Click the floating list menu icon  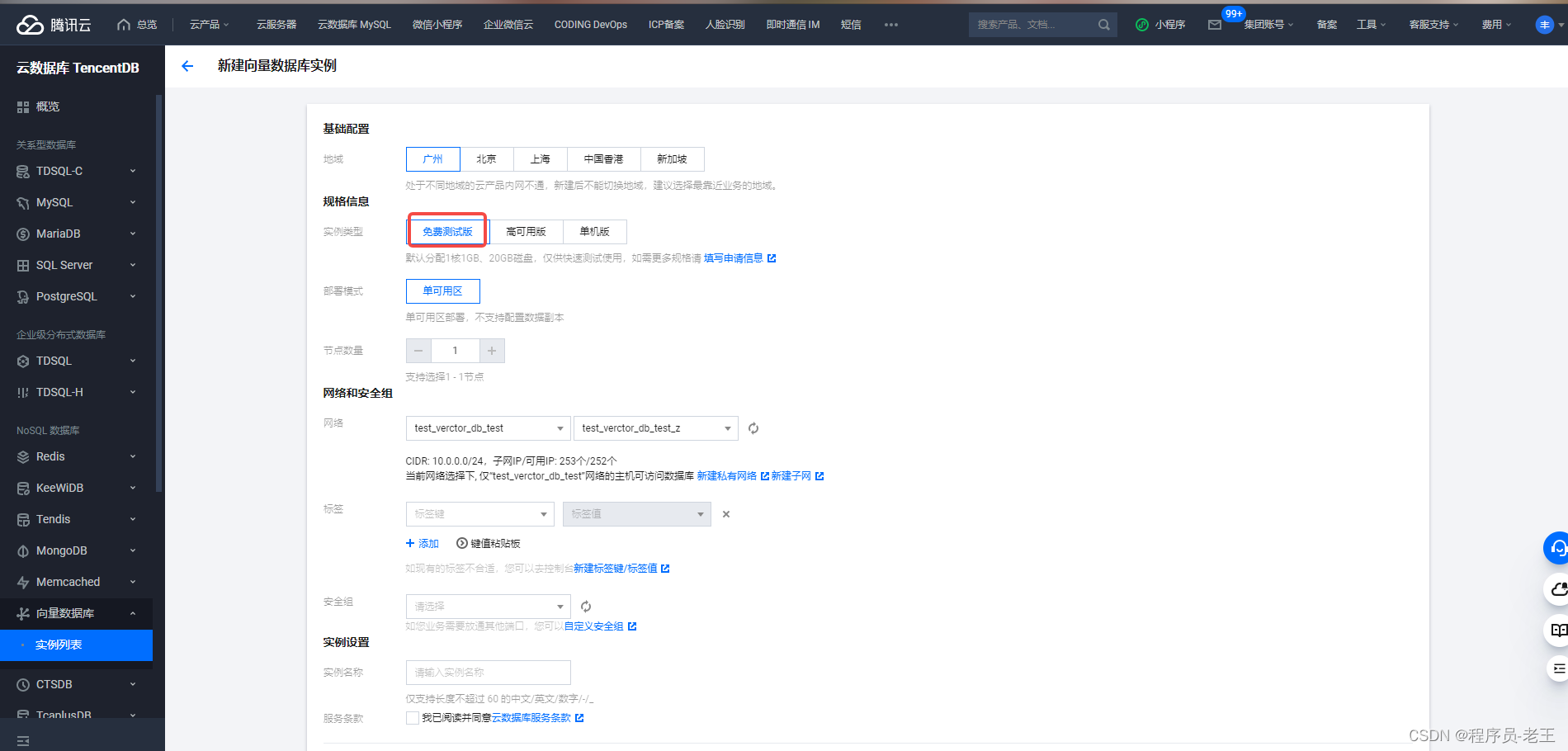point(1558,668)
